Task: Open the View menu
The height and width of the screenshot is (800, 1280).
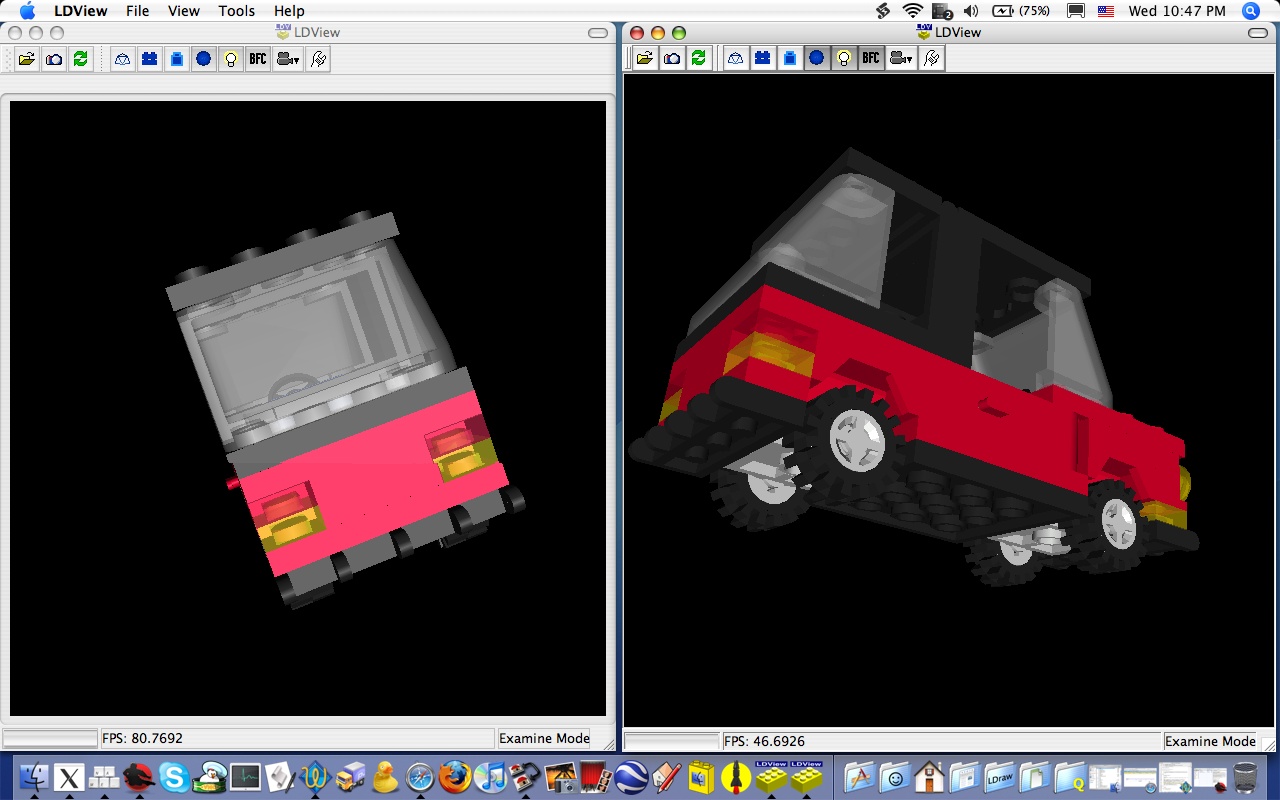Action: click(183, 11)
